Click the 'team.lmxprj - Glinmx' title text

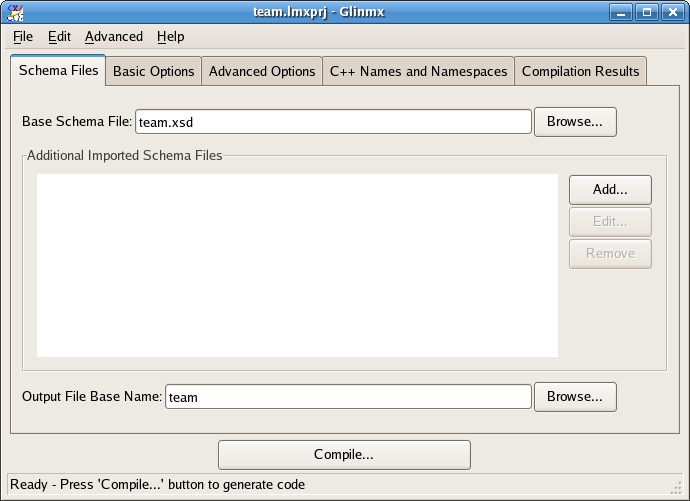319,12
